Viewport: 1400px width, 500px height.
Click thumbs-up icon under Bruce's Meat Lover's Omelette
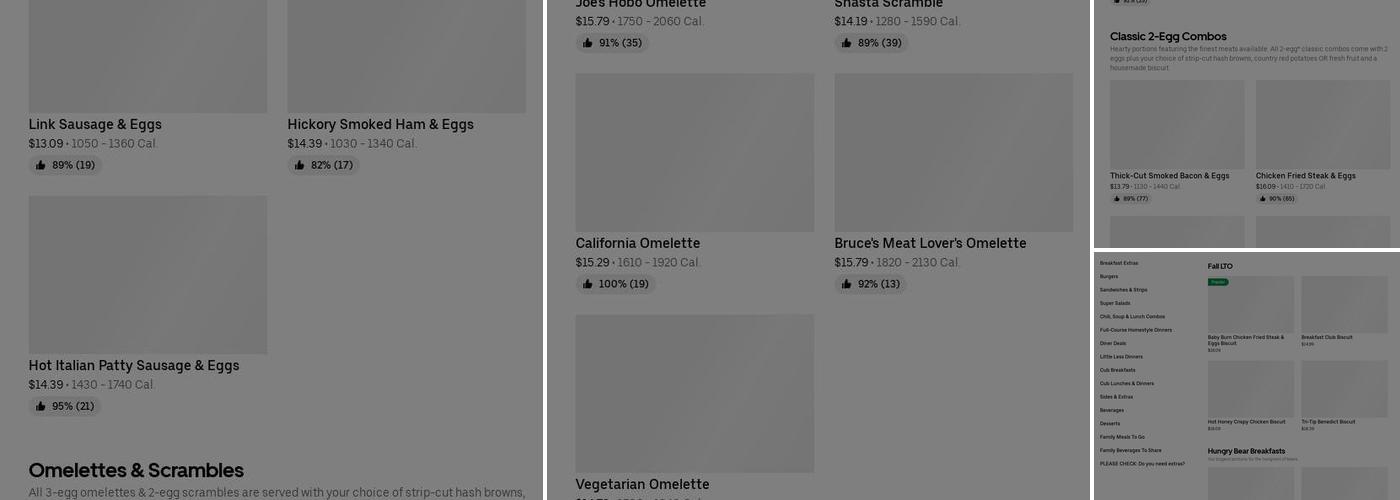[x=847, y=284]
